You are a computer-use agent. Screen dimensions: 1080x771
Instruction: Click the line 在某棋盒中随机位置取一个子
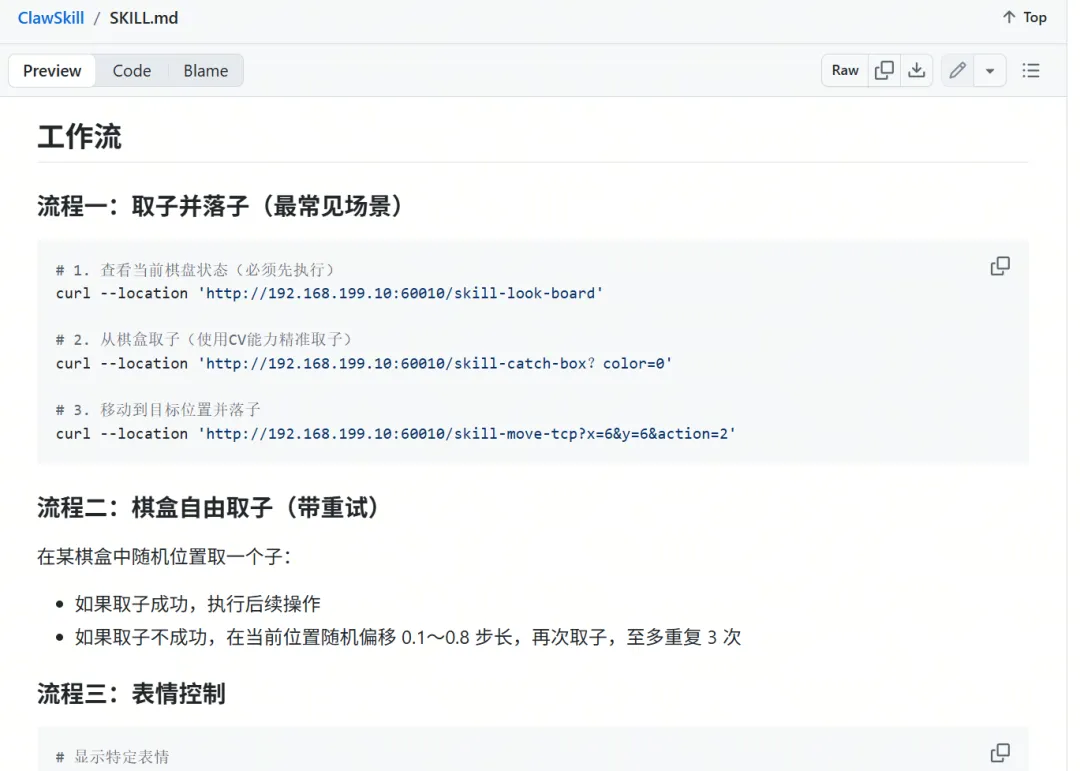tap(164, 557)
